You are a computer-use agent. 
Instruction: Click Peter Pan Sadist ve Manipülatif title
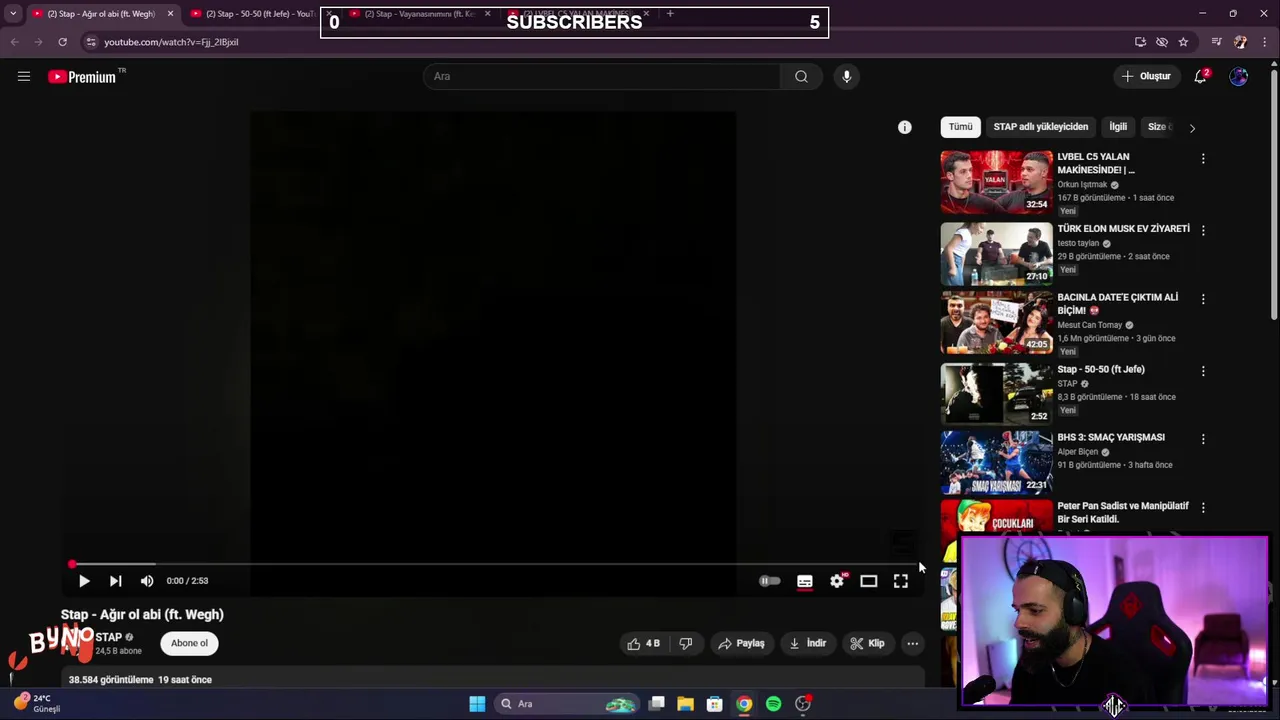pos(1123,513)
